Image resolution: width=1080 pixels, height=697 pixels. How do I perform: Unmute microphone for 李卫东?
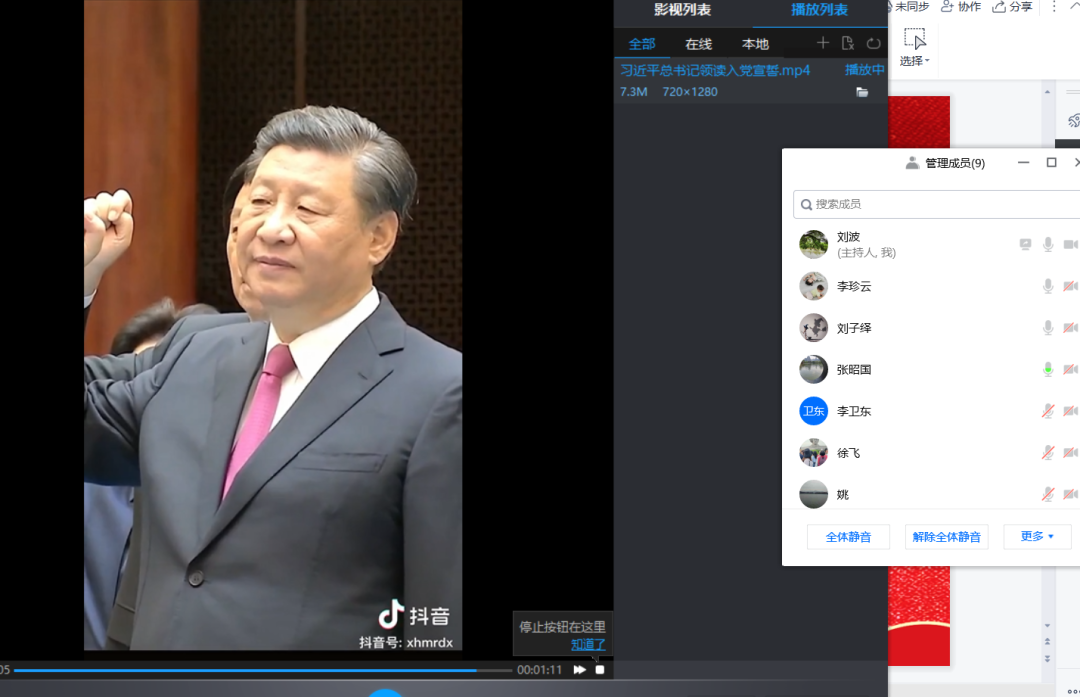coord(1048,411)
